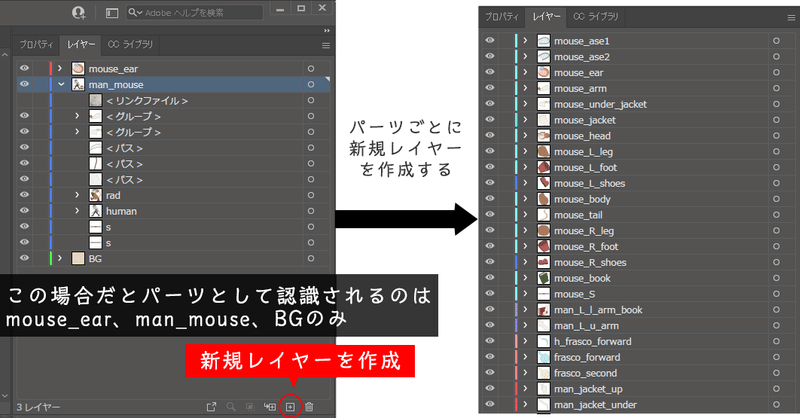Click target circle for man_mouse layer
This screenshot has height=418, width=800.
click(x=311, y=85)
